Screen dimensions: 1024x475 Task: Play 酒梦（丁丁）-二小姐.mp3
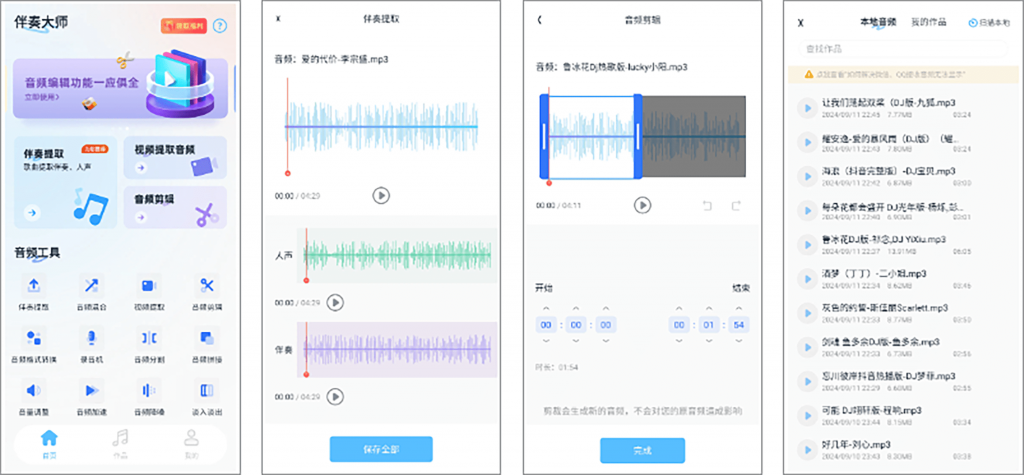click(808, 279)
